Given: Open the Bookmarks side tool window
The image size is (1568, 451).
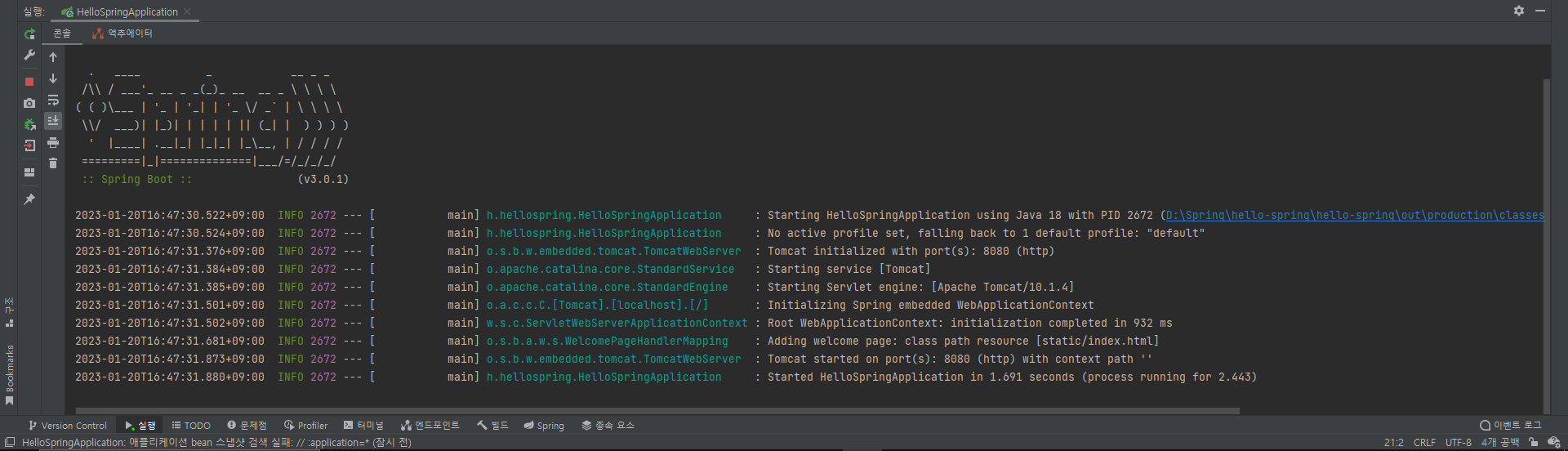Looking at the screenshot, I should tap(9, 374).
